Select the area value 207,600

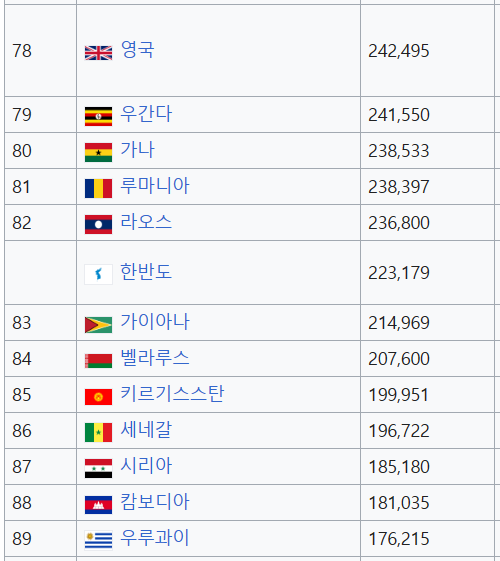click(399, 359)
